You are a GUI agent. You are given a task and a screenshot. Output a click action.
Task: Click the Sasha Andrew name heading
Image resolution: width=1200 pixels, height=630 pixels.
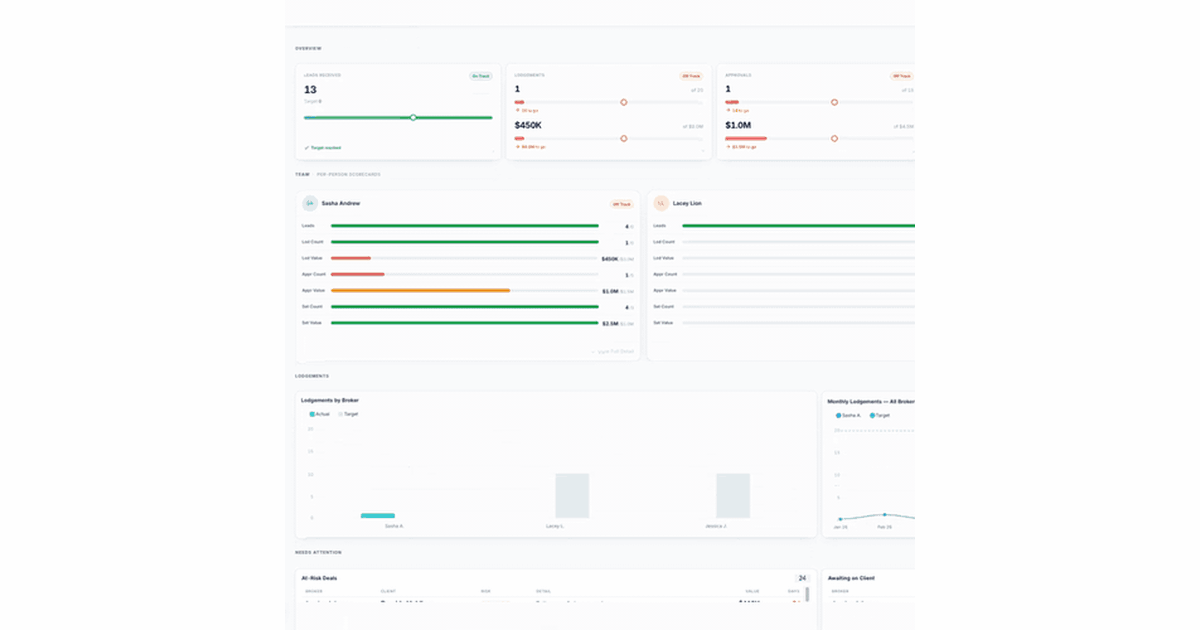[x=341, y=203]
